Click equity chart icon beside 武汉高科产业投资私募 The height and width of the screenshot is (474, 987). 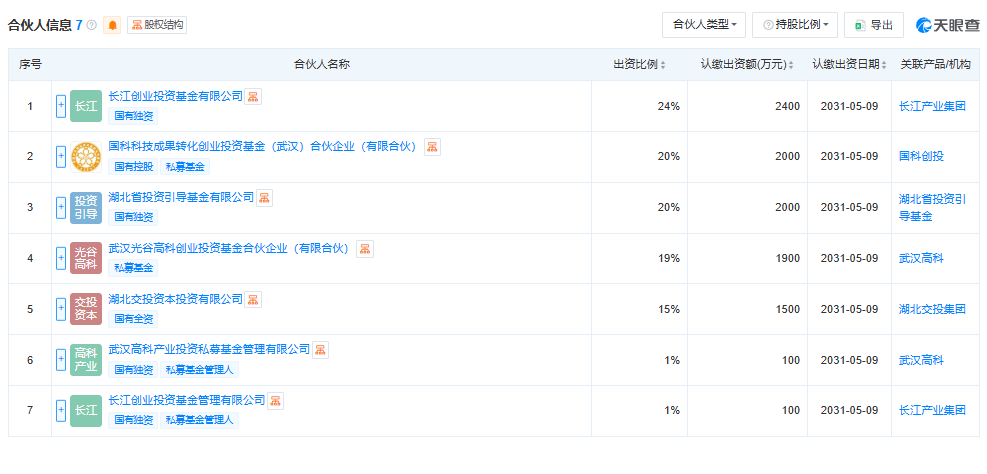pos(320,350)
